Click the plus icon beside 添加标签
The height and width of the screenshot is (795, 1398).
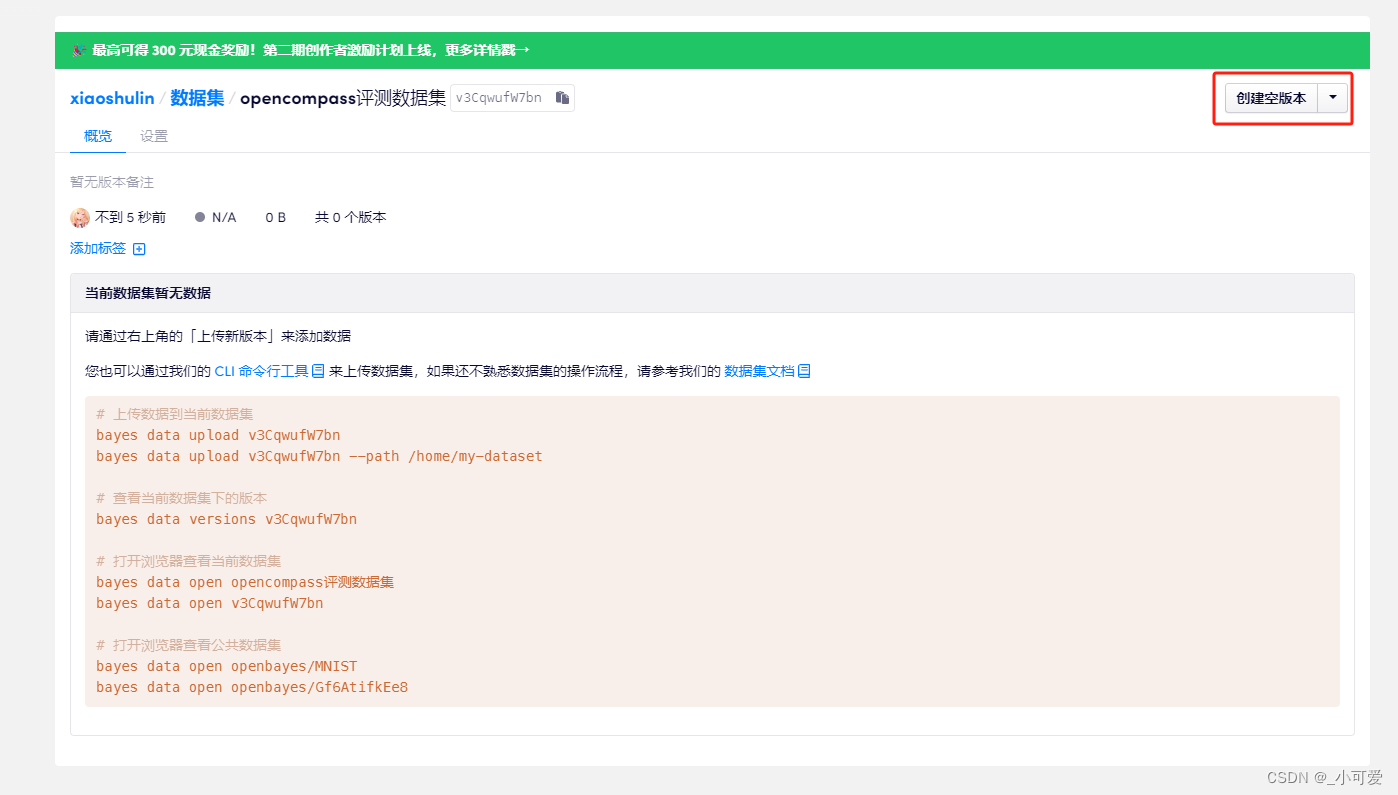click(x=139, y=248)
